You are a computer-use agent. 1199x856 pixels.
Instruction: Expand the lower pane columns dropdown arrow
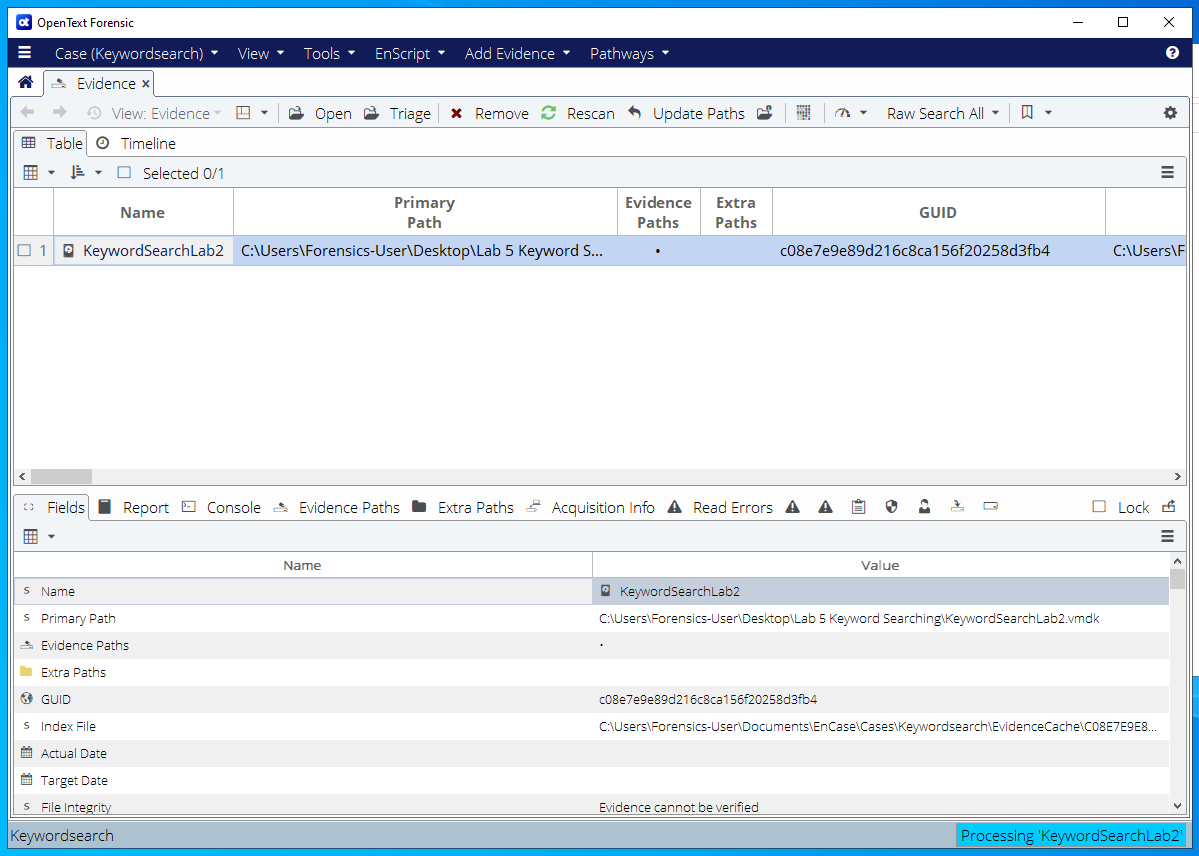tap(52, 536)
